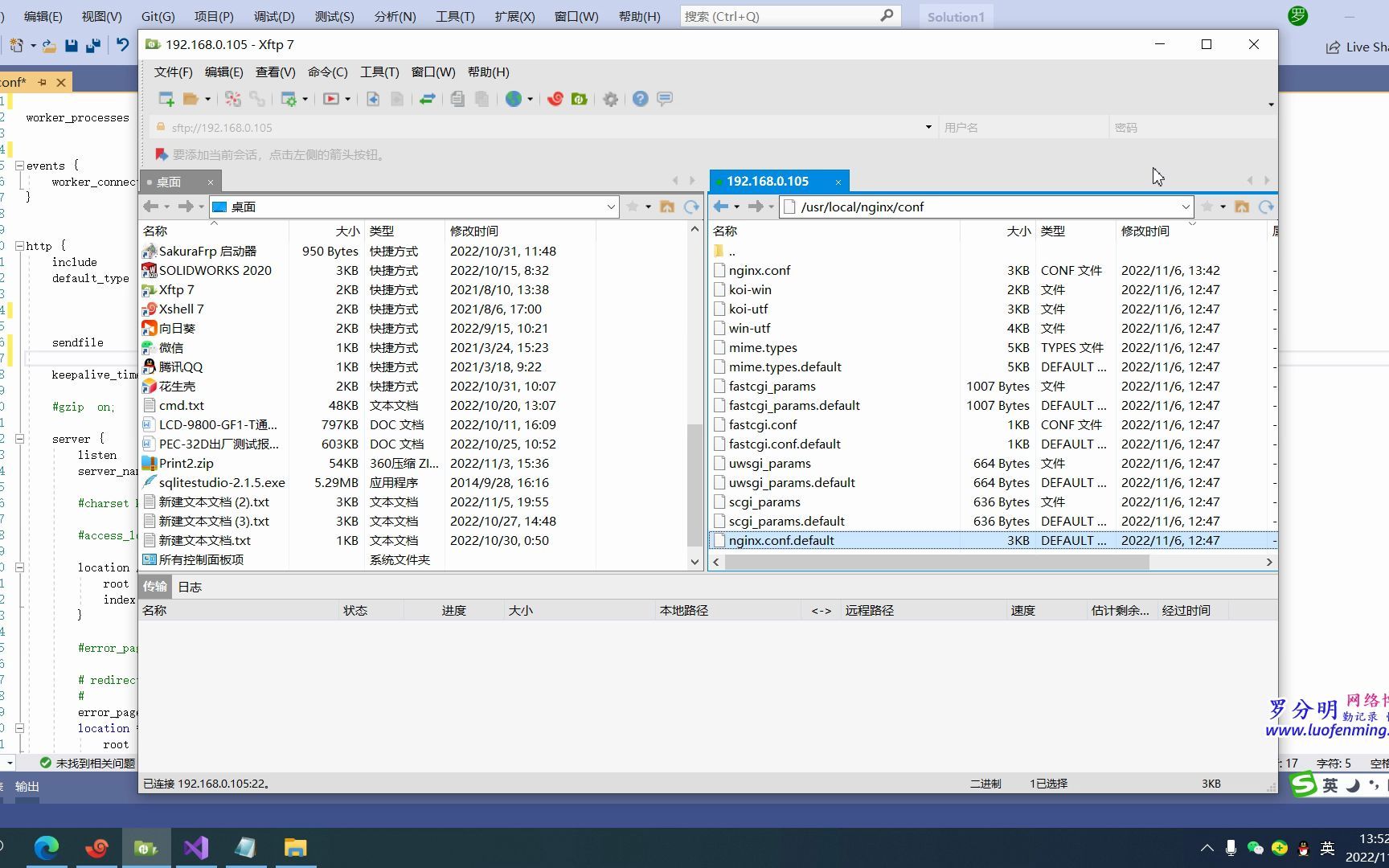Open the 工具(T) menu in Xftp
Viewport: 1389px width, 868px height.
(x=379, y=72)
